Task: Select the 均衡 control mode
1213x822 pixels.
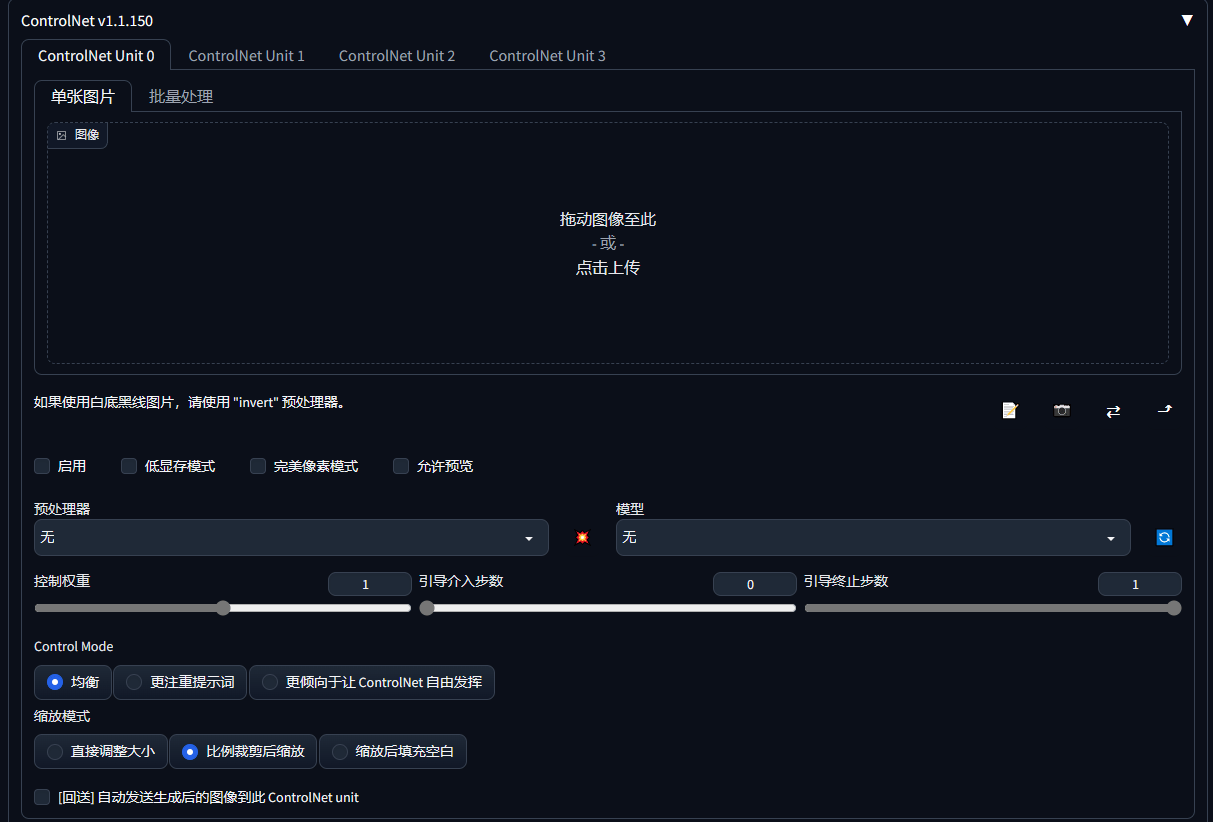Action: click(73, 682)
